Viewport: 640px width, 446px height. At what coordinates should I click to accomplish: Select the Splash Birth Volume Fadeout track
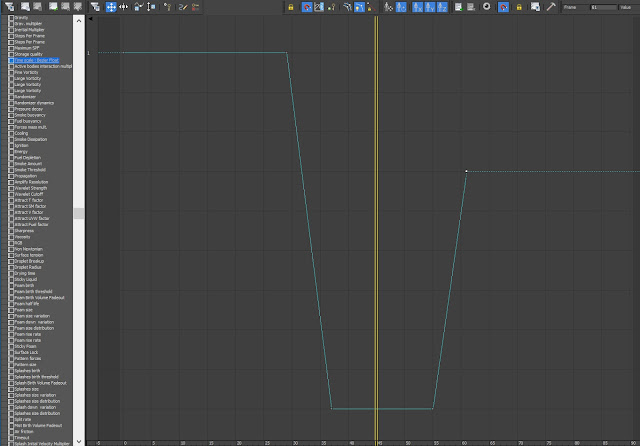click(x=40, y=383)
